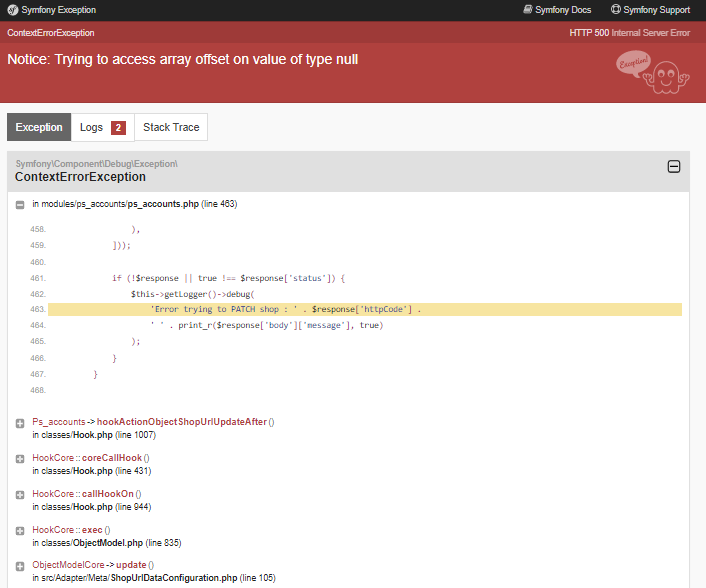This screenshot has width=706, height=588.
Task: Click code line 462 getLogger debug call
Action: 193,294
